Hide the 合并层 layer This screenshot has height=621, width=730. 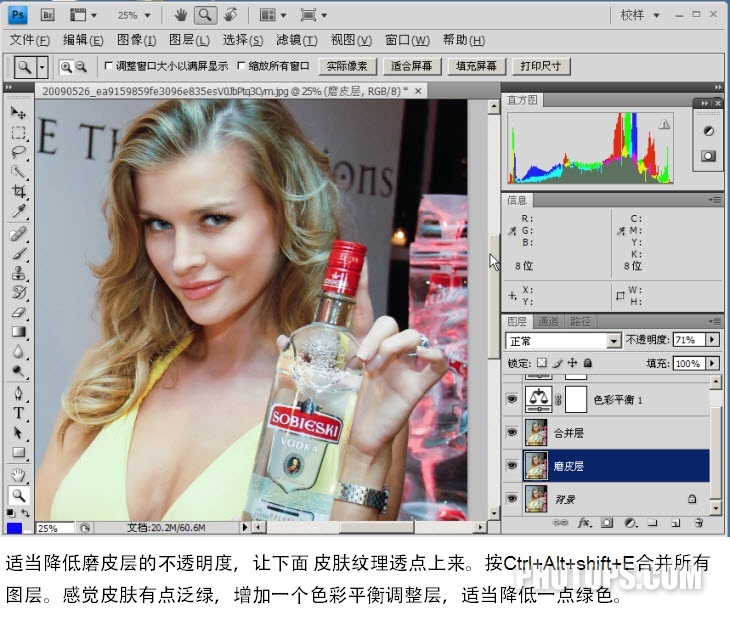[512, 432]
